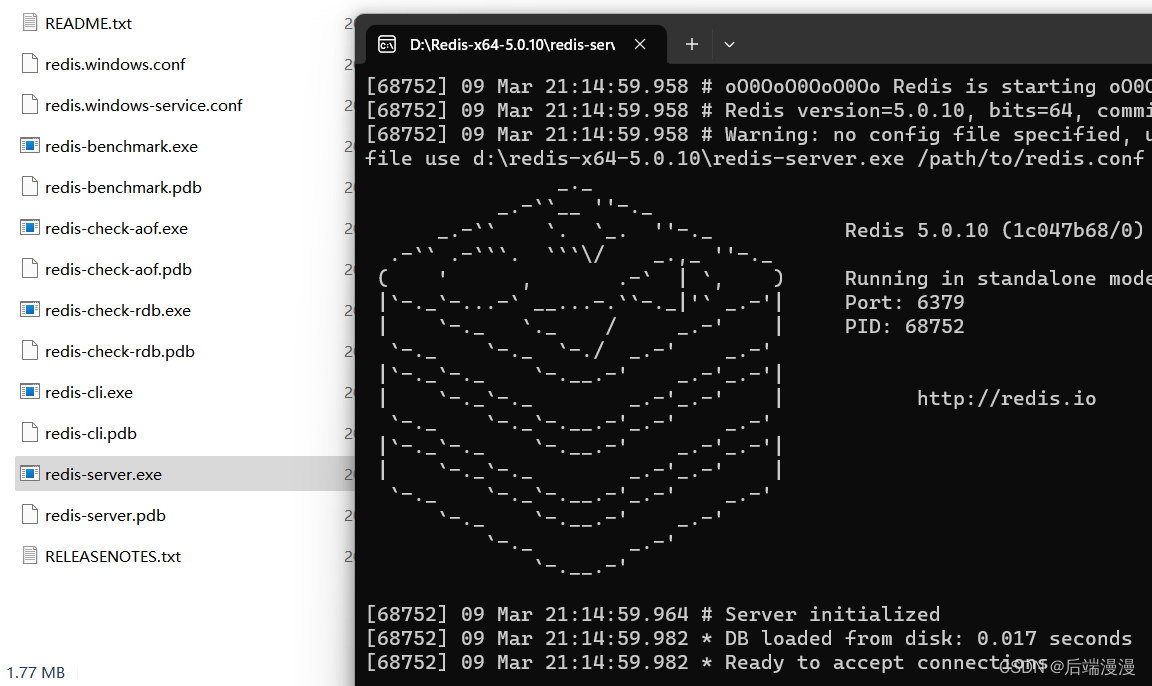Select the redis-server.exe terminal tab
Viewport: 1152px width, 686px height.
[516, 45]
